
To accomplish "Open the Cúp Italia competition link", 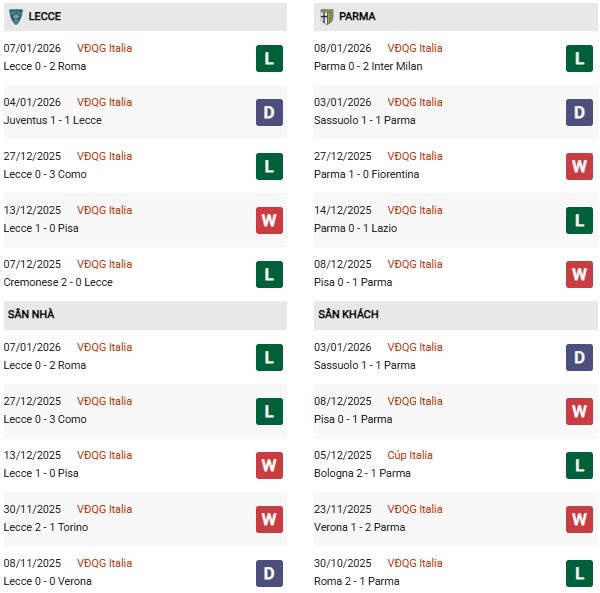I will click(x=411, y=455).
